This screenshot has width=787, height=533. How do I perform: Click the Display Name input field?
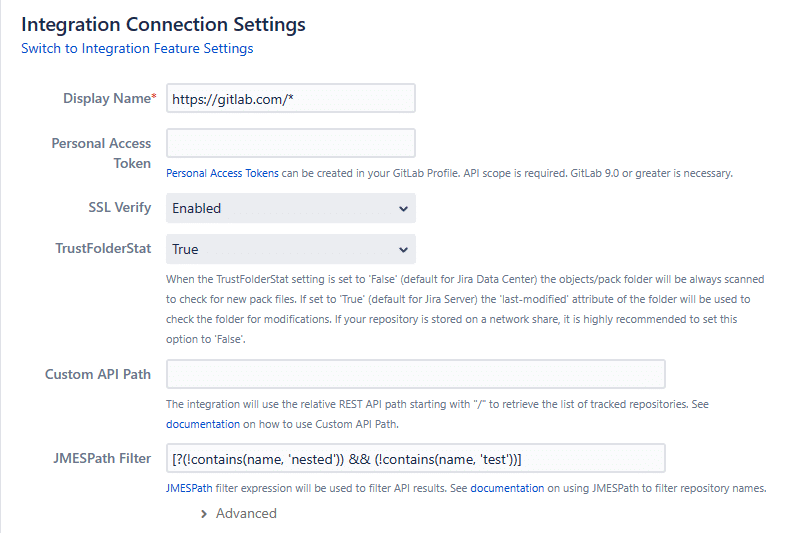[290, 98]
